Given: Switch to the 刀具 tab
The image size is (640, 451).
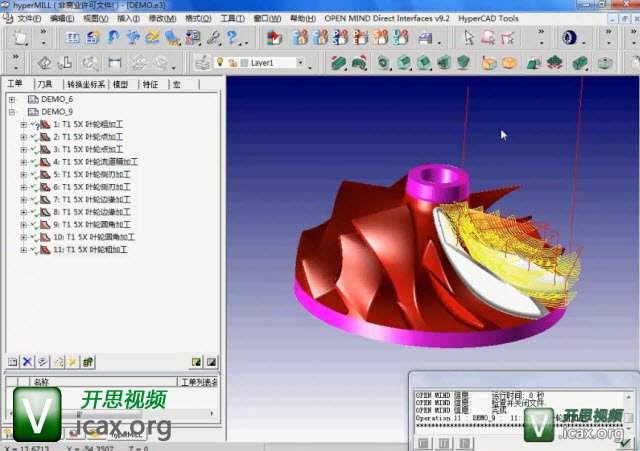Looking at the screenshot, I should (45, 84).
